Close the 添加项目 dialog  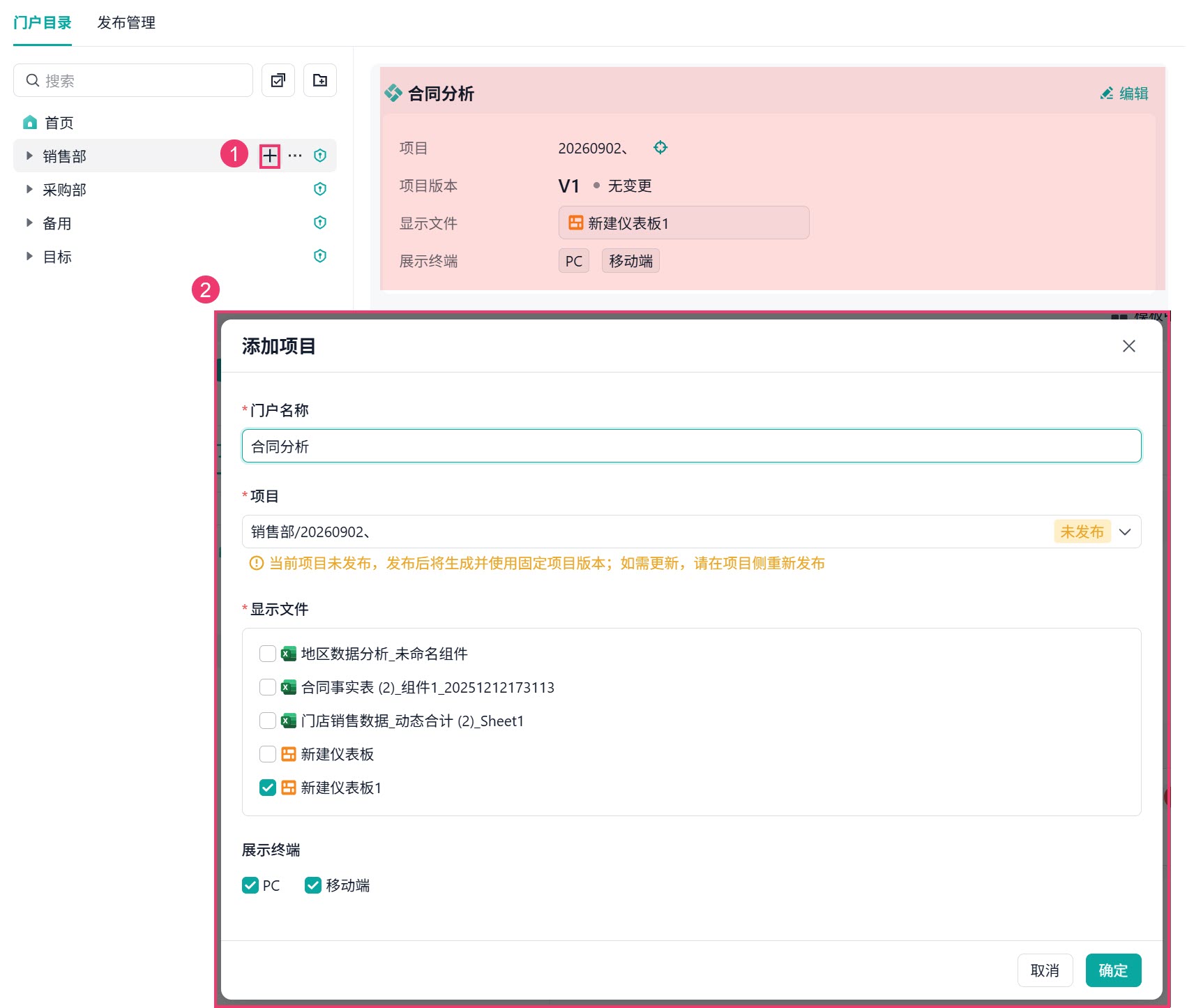[x=1129, y=346]
